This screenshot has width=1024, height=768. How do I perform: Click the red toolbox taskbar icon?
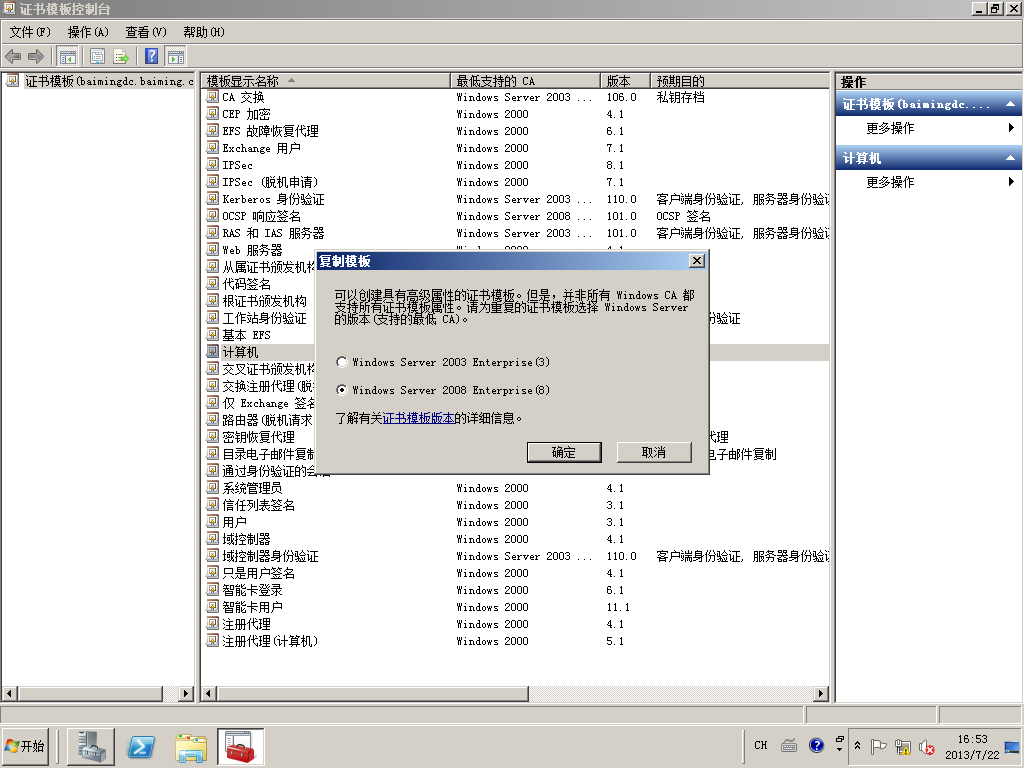click(240, 746)
